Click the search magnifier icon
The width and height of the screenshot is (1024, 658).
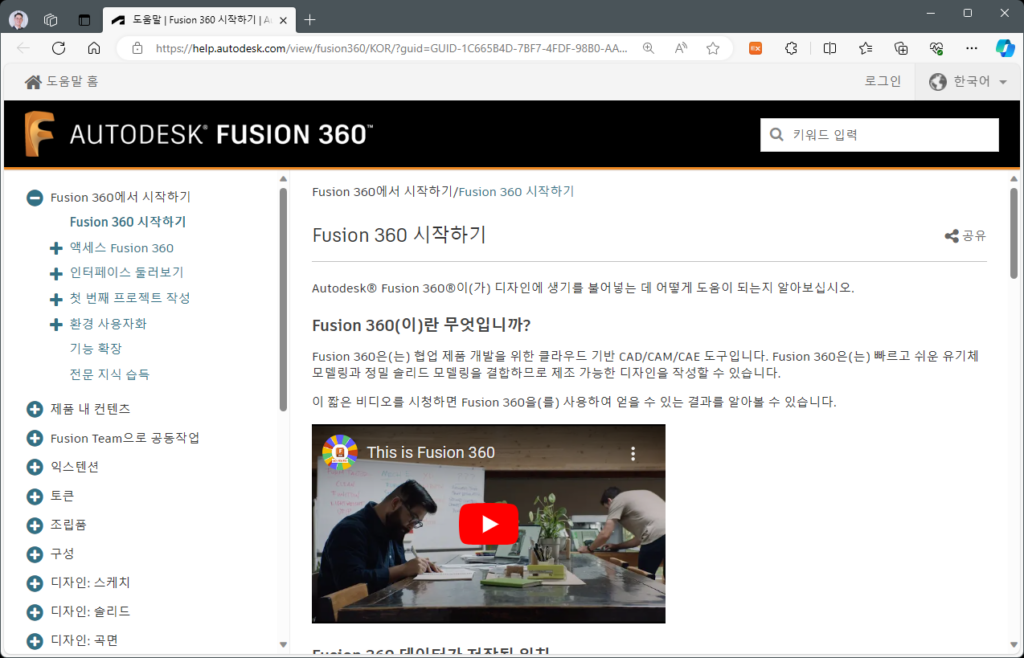click(776, 134)
